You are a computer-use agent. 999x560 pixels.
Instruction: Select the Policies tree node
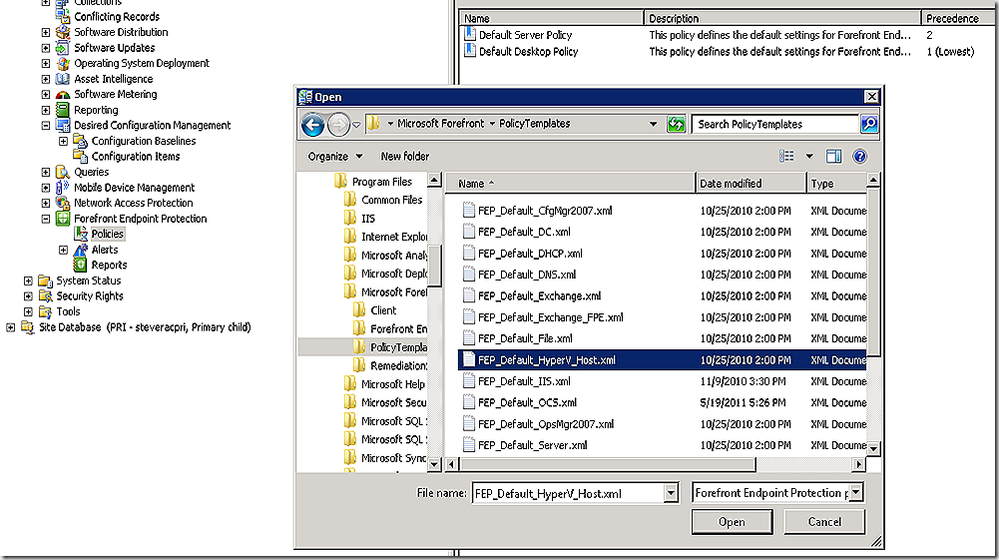107,234
